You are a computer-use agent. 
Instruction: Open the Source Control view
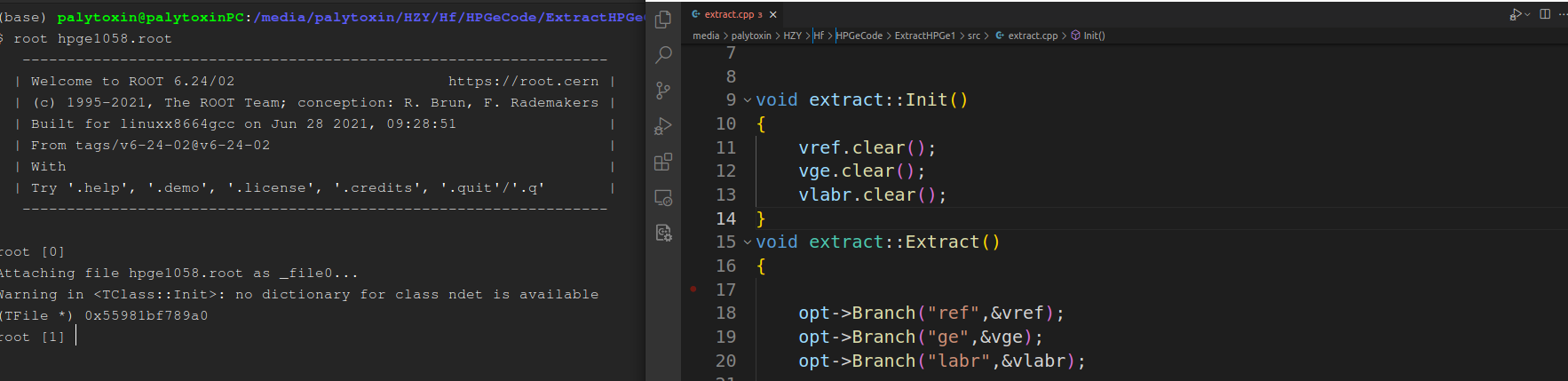[663, 91]
